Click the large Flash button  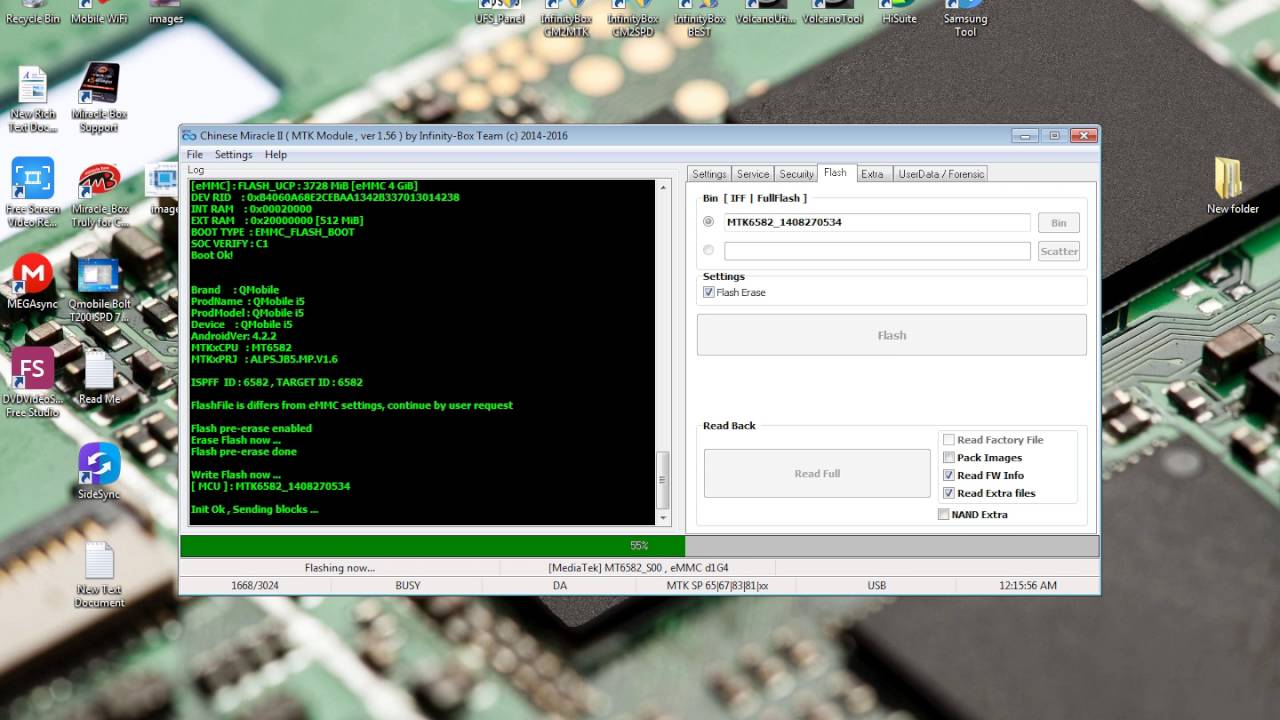pos(891,335)
